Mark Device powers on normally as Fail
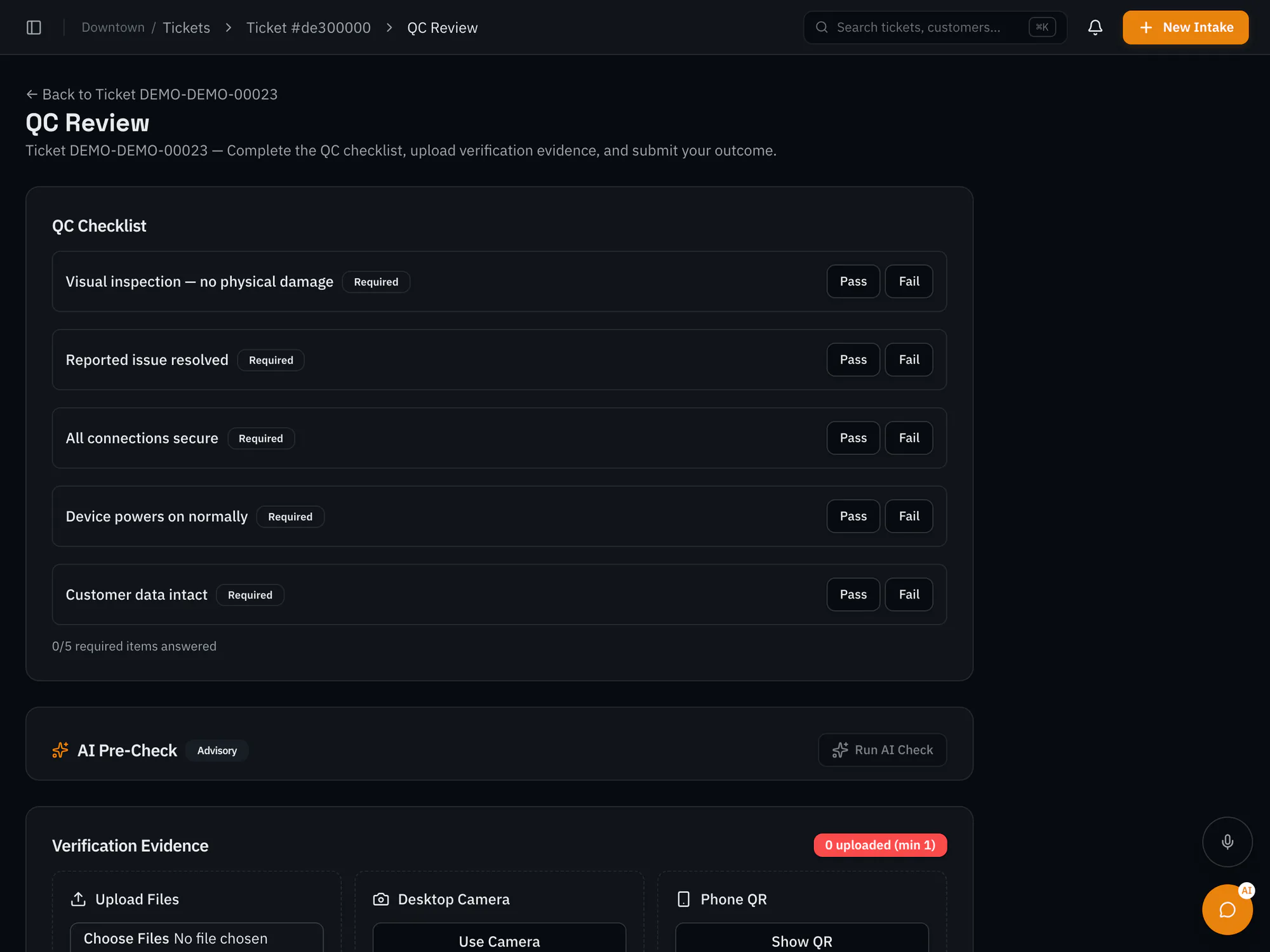This screenshot has width=1270, height=952. pos(909,516)
